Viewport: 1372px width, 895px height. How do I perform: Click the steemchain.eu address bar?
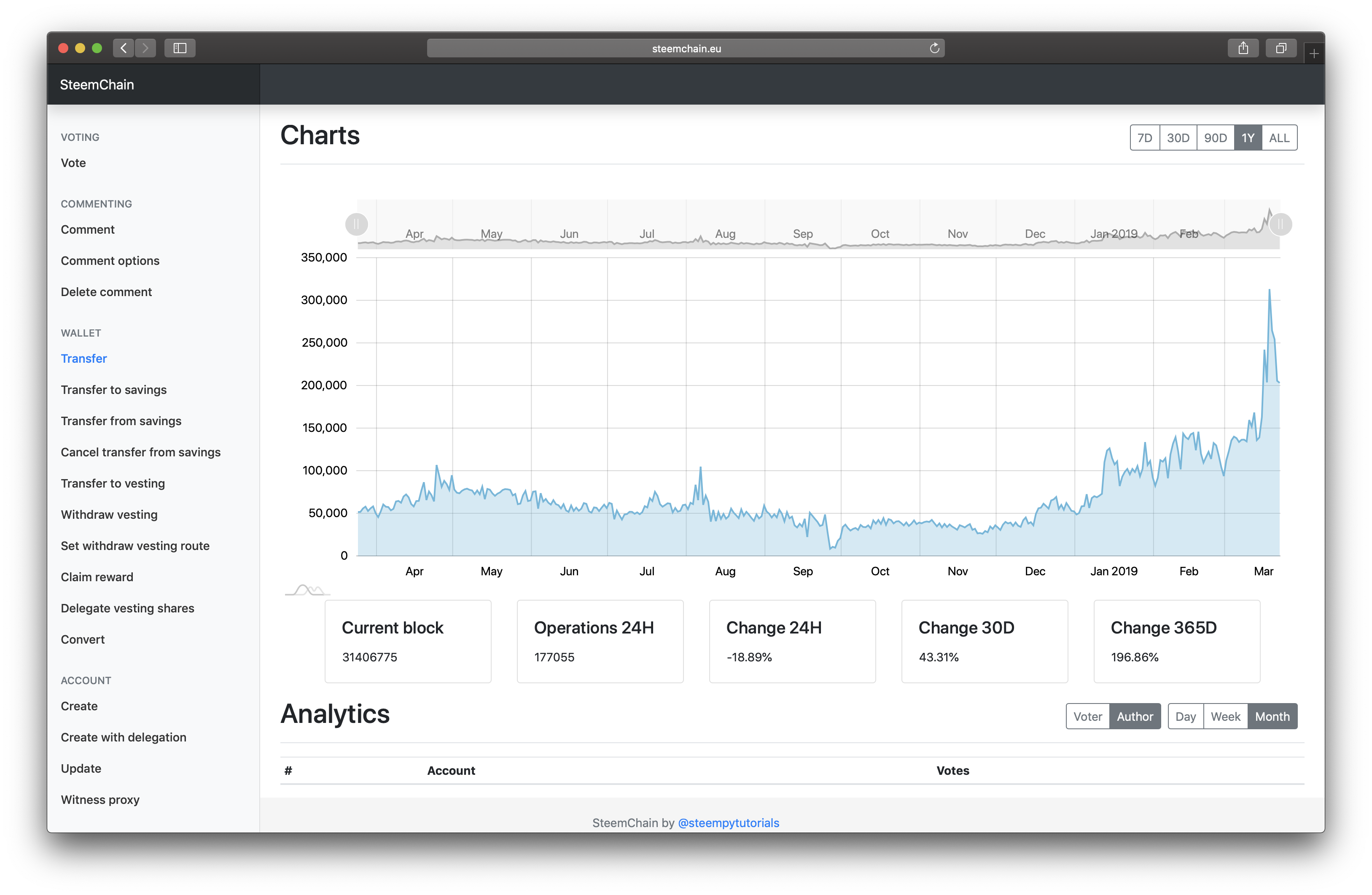[x=686, y=49]
